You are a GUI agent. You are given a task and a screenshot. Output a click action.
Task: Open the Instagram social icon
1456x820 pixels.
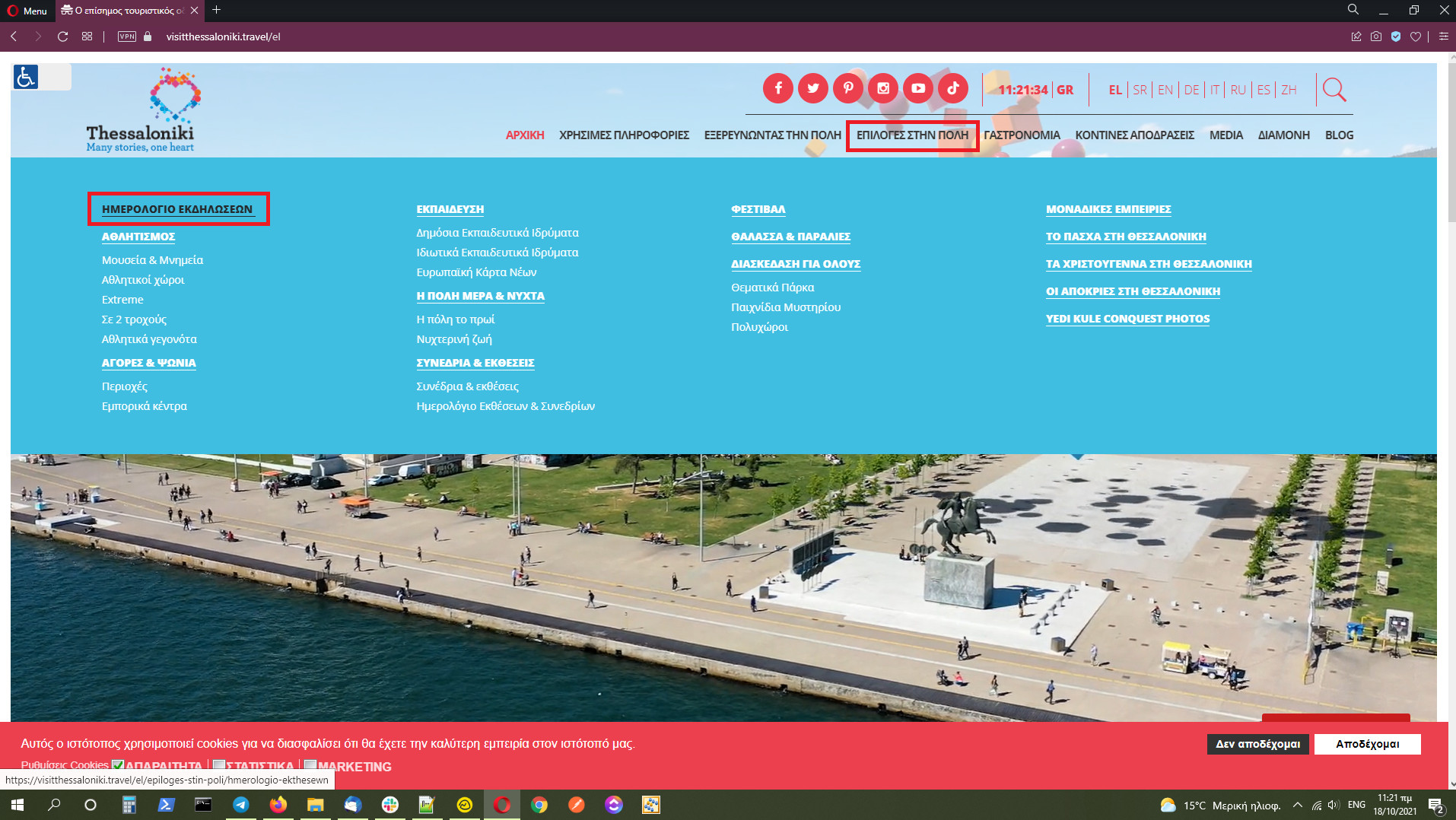(x=882, y=88)
